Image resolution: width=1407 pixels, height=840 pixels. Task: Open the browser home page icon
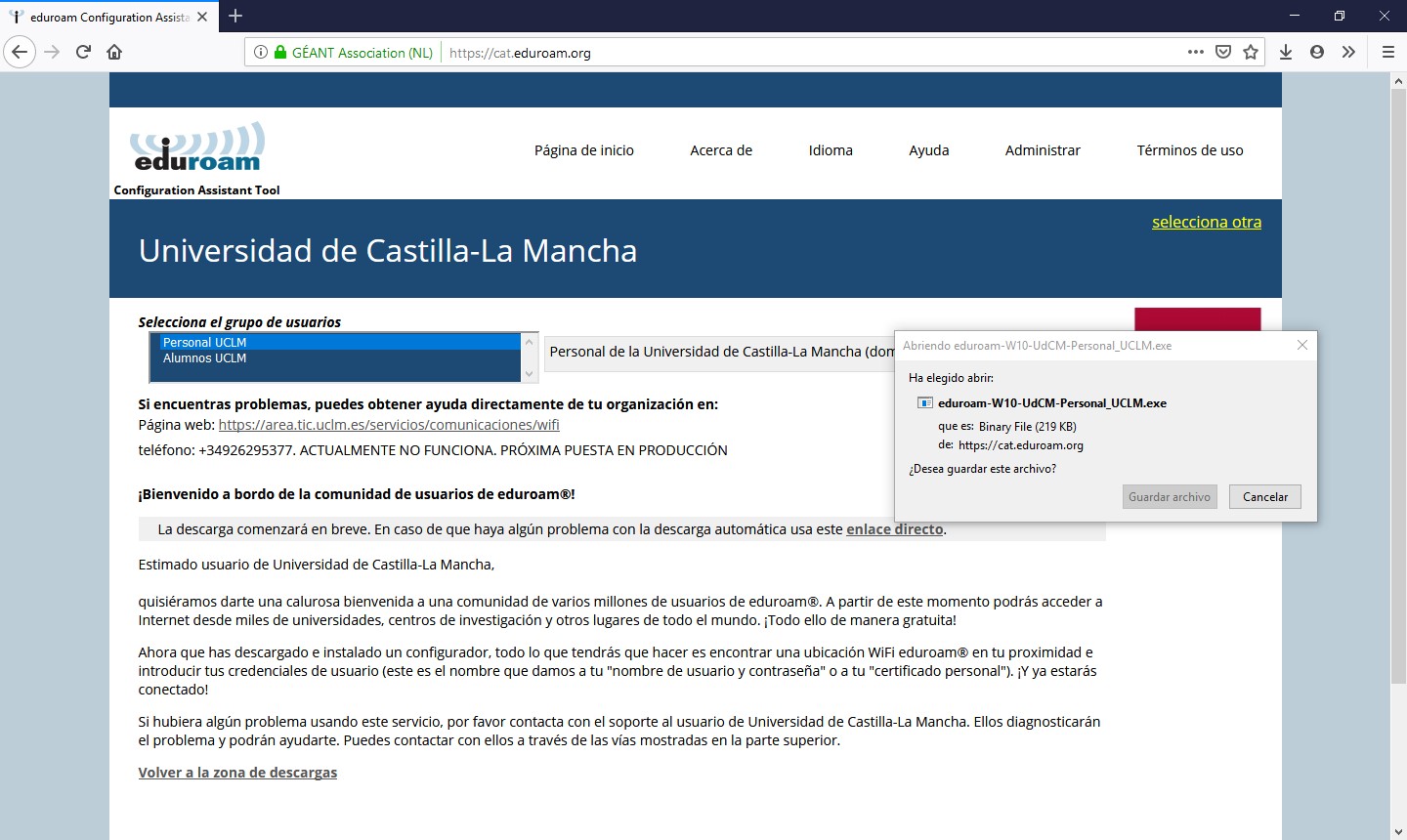click(114, 52)
